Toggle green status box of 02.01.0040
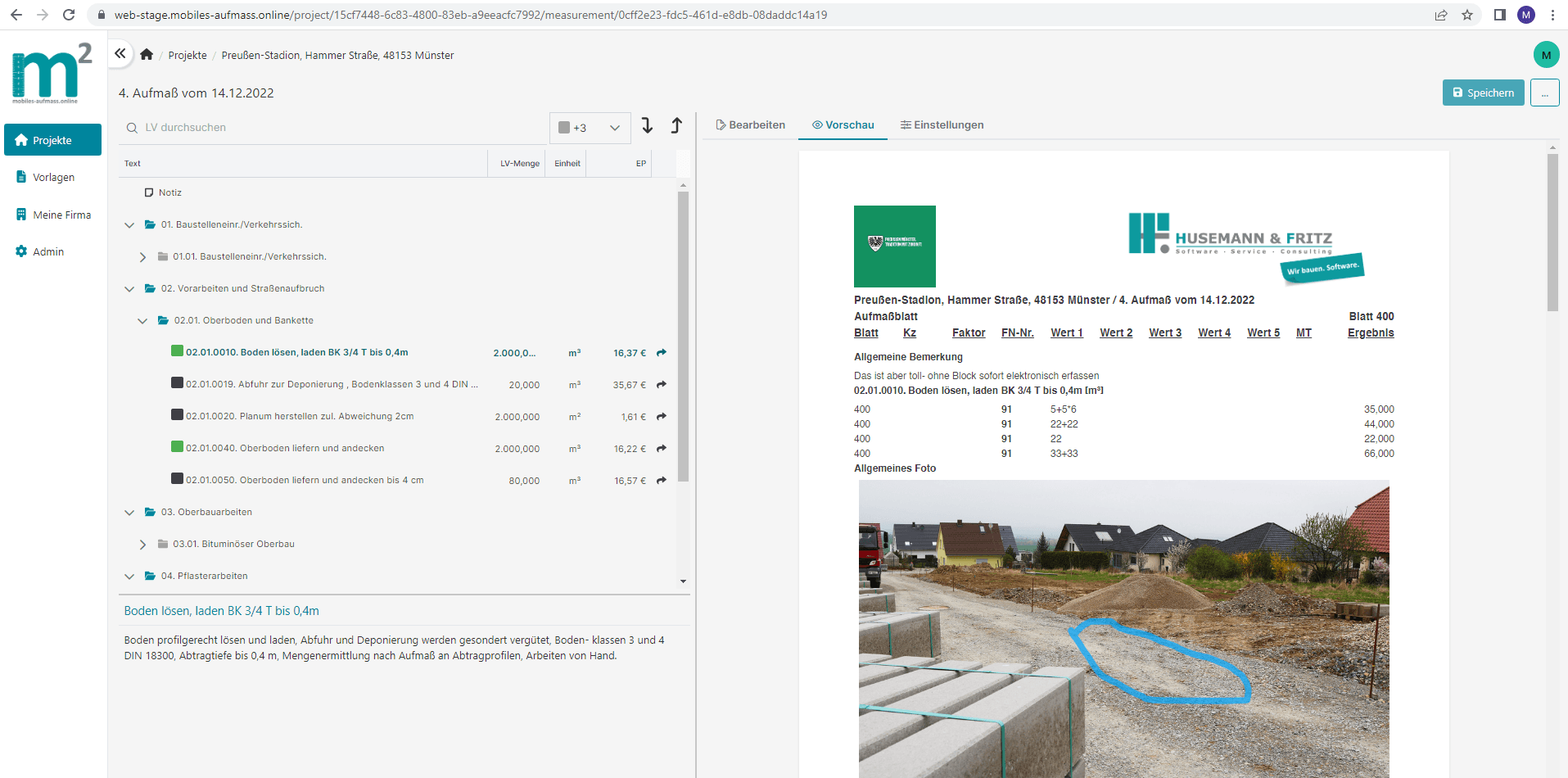 pos(177,447)
